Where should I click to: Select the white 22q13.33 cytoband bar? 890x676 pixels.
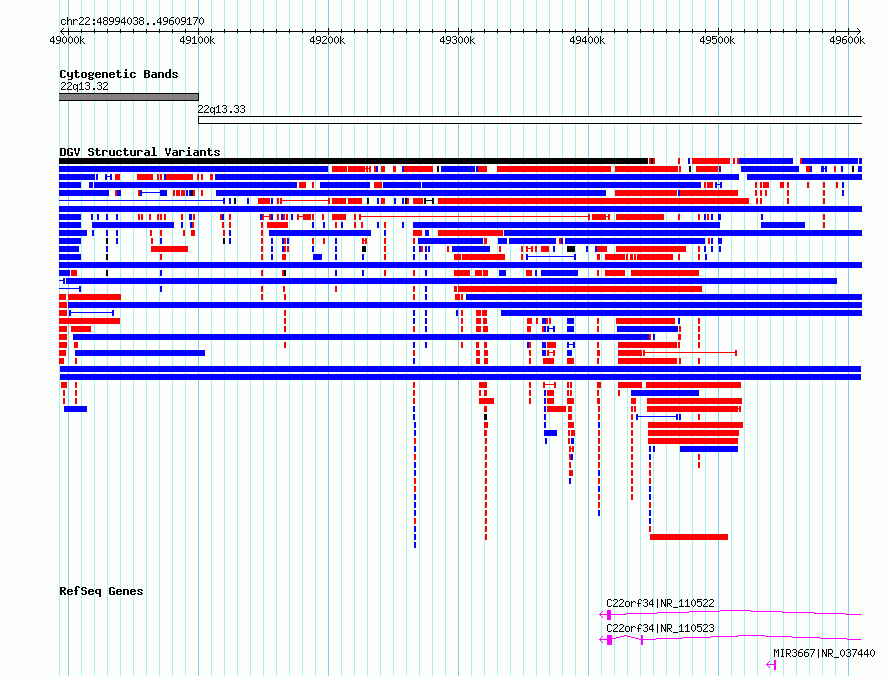tap(530, 120)
